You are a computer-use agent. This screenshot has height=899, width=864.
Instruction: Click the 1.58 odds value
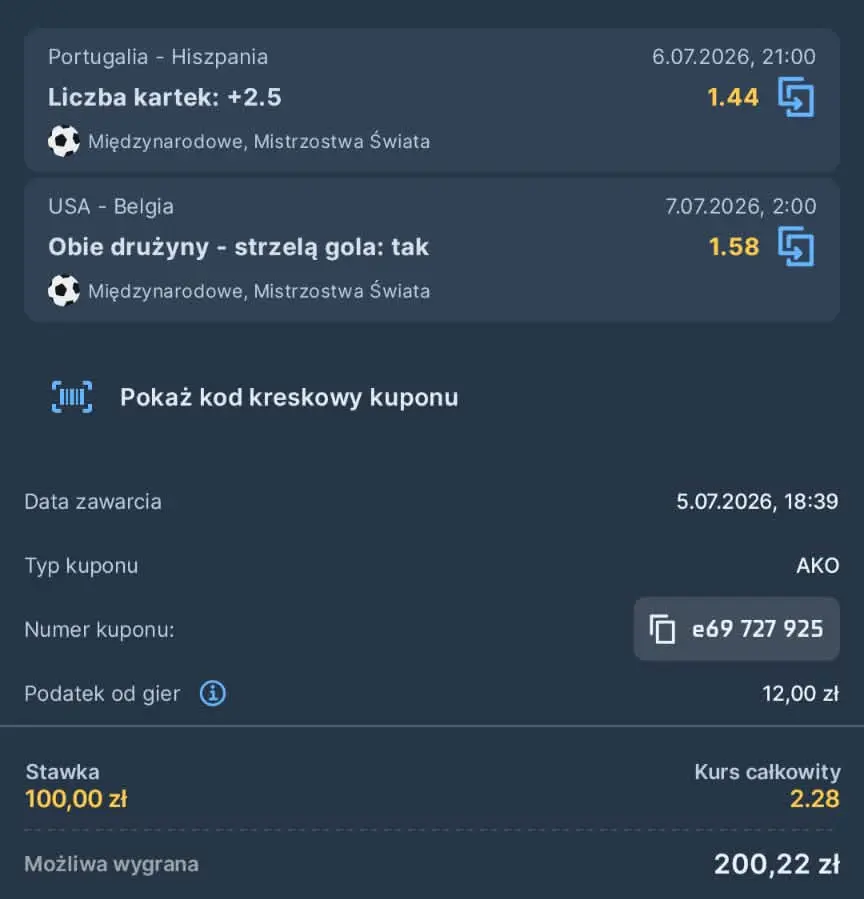point(733,247)
